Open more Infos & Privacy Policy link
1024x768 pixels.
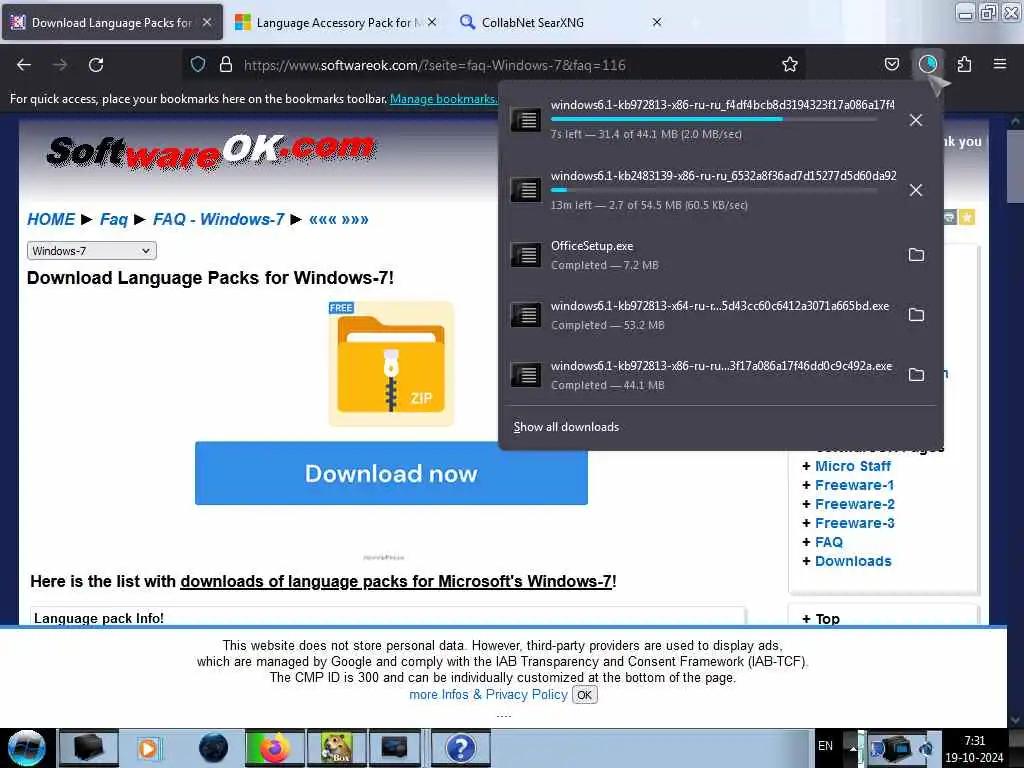click(488, 695)
